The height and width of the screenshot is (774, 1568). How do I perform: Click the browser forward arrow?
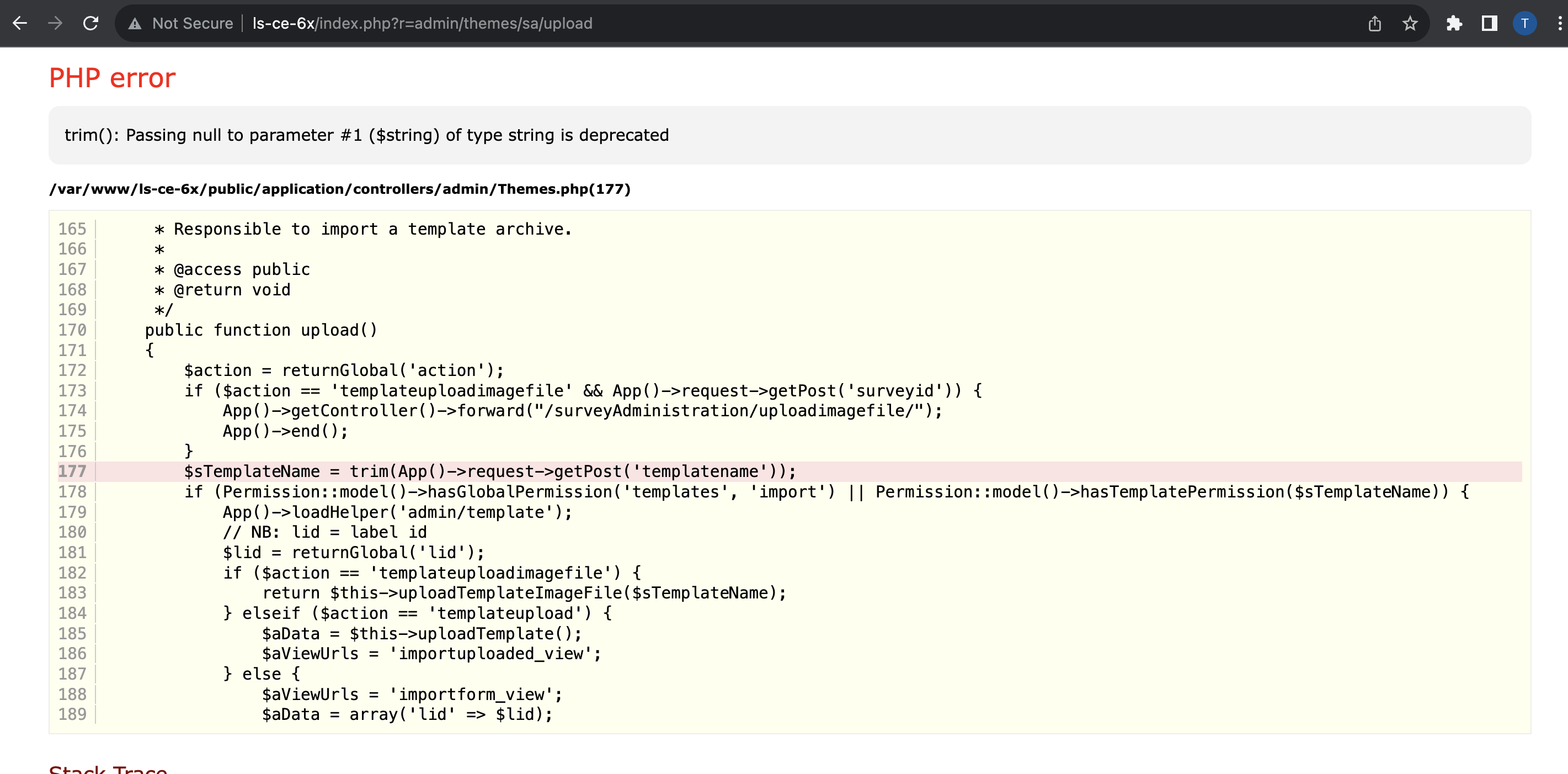(x=55, y=23)
